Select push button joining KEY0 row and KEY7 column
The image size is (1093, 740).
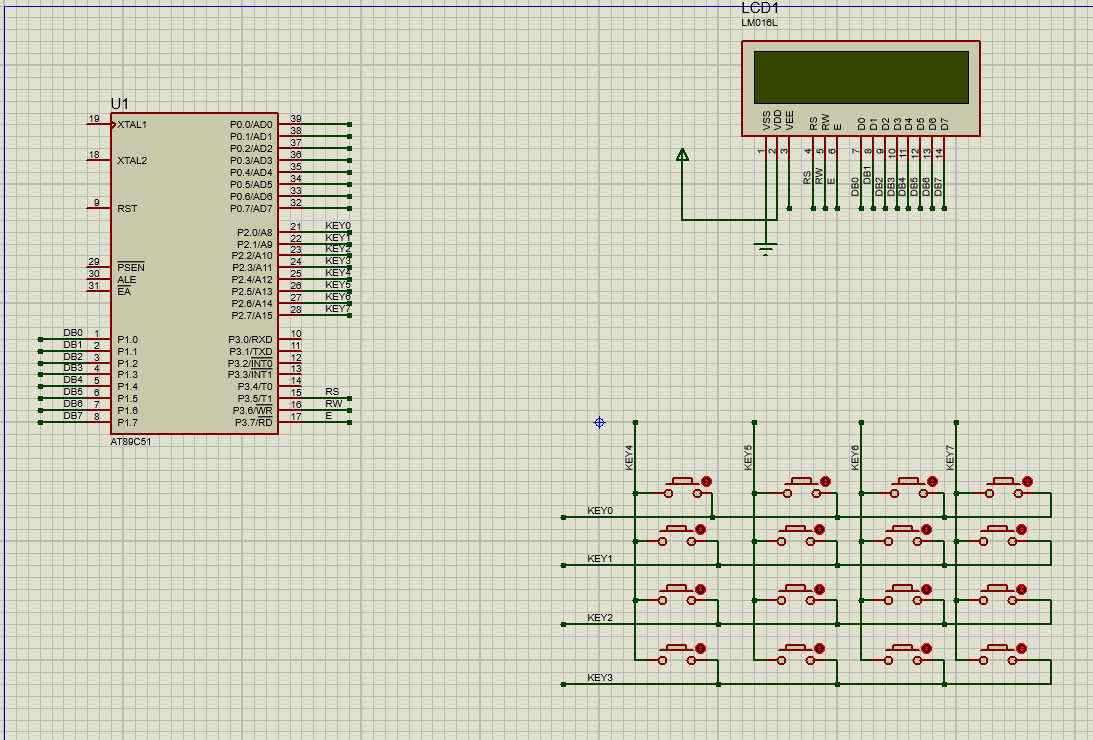(1004, 488)
